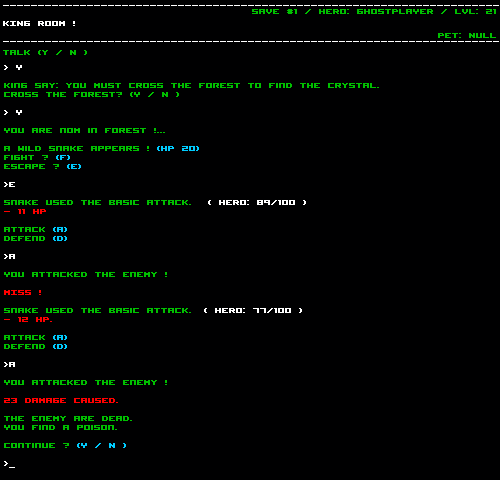Select the cyan 'N' option in Continue prompt
This screenshot has height=480, width=500.
pyautogui.click(x=112, y=446)
